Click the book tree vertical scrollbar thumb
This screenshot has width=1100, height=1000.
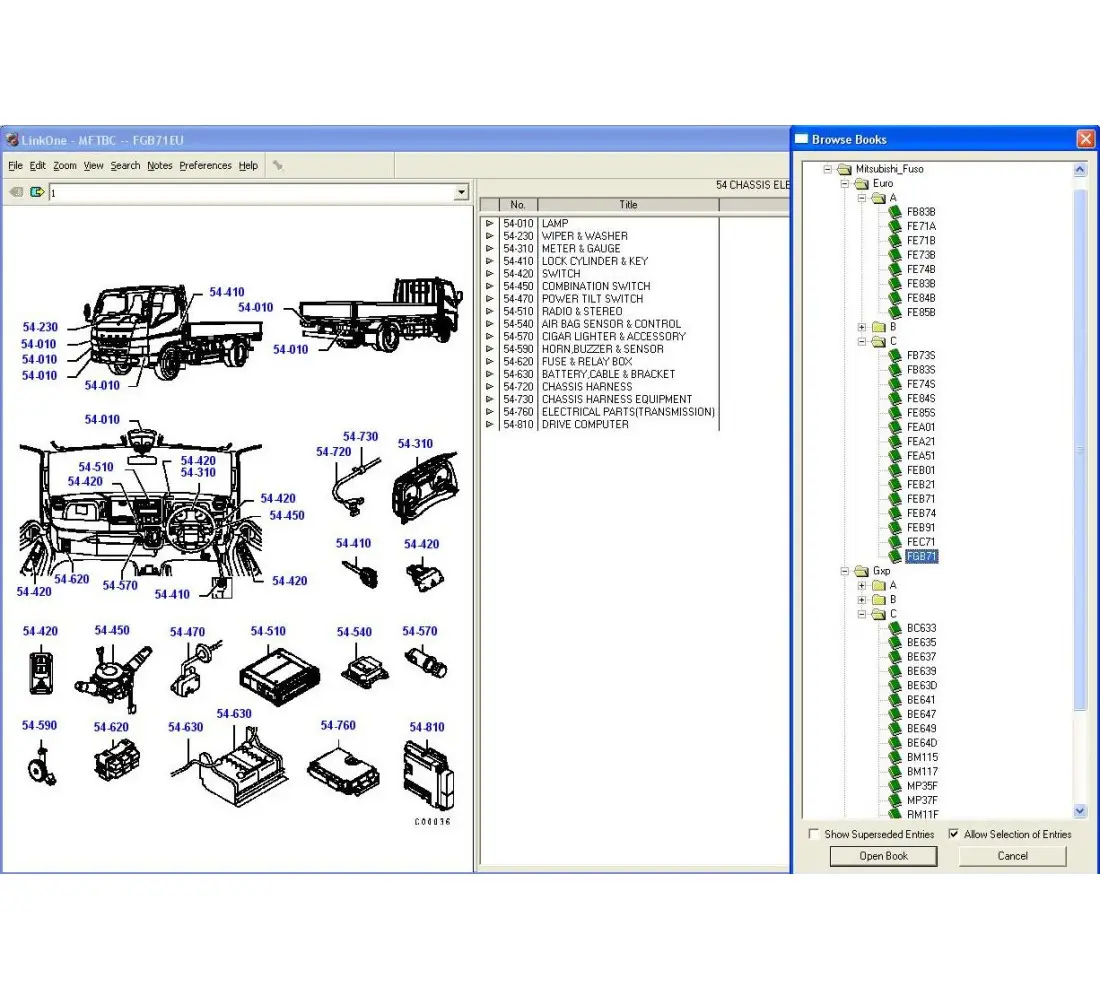pos(1080,449)
